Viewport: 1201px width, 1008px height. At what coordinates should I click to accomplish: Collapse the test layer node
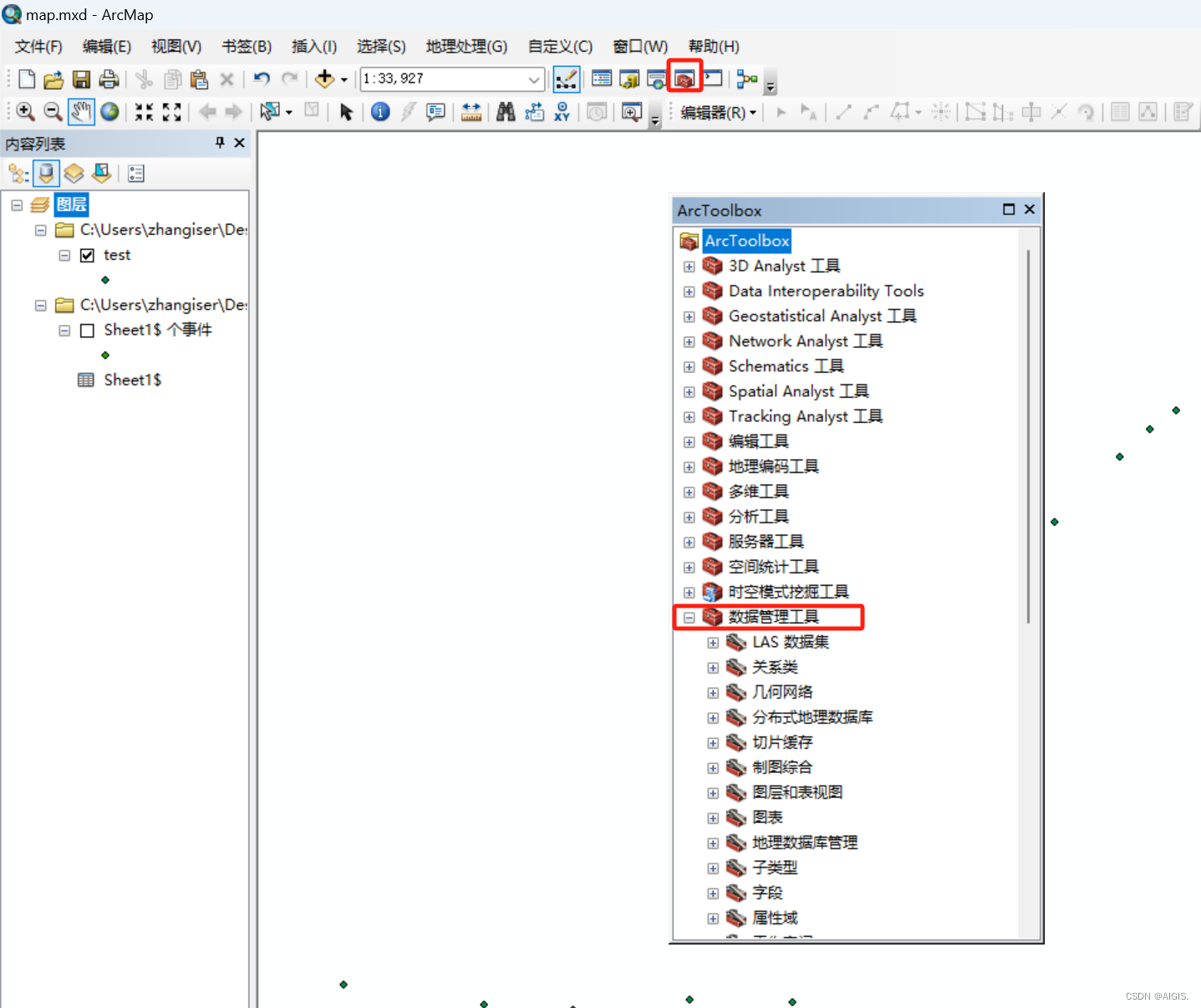point(64,256)
